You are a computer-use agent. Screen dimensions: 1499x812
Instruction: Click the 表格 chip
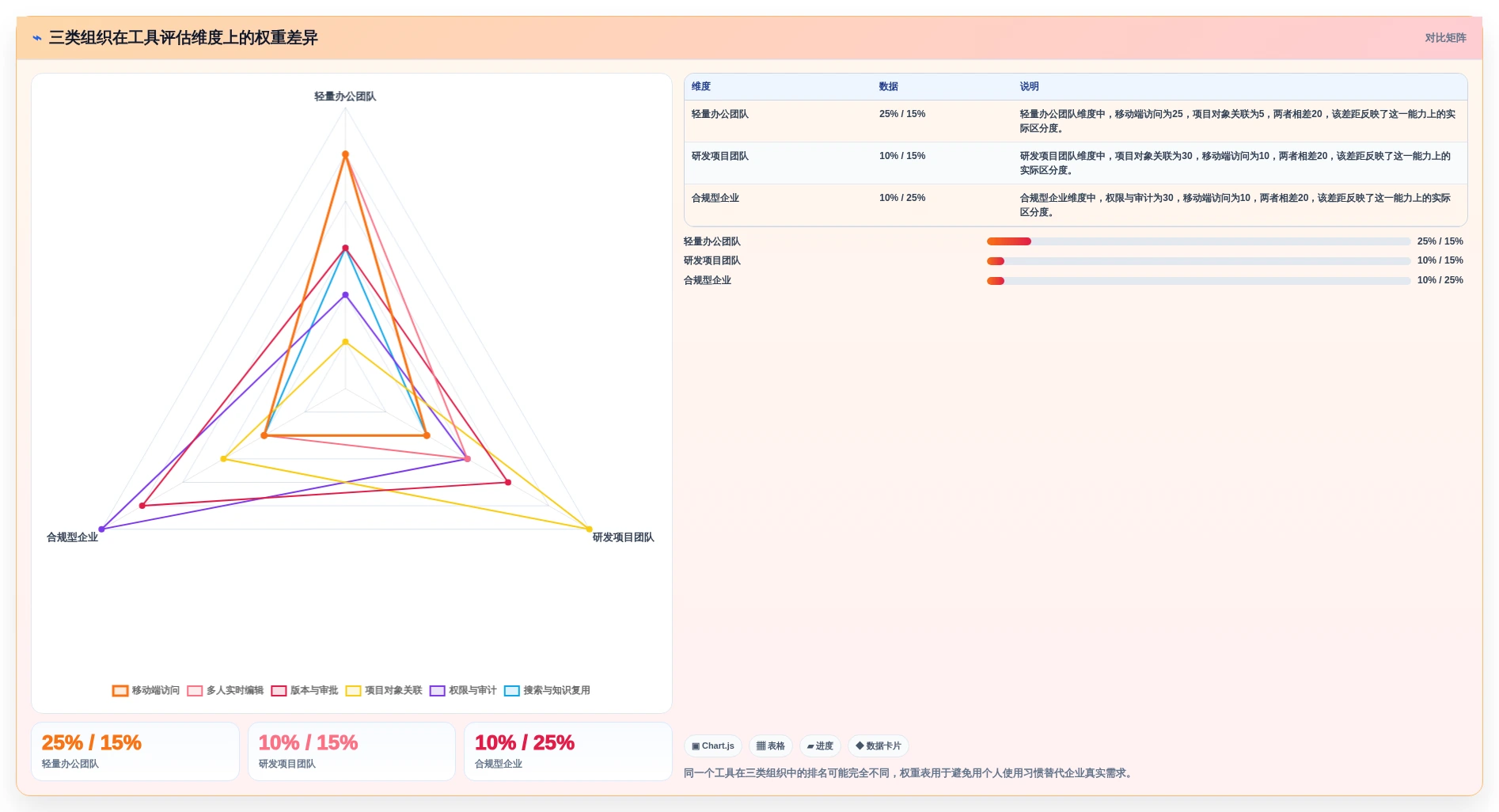[770, 746]
